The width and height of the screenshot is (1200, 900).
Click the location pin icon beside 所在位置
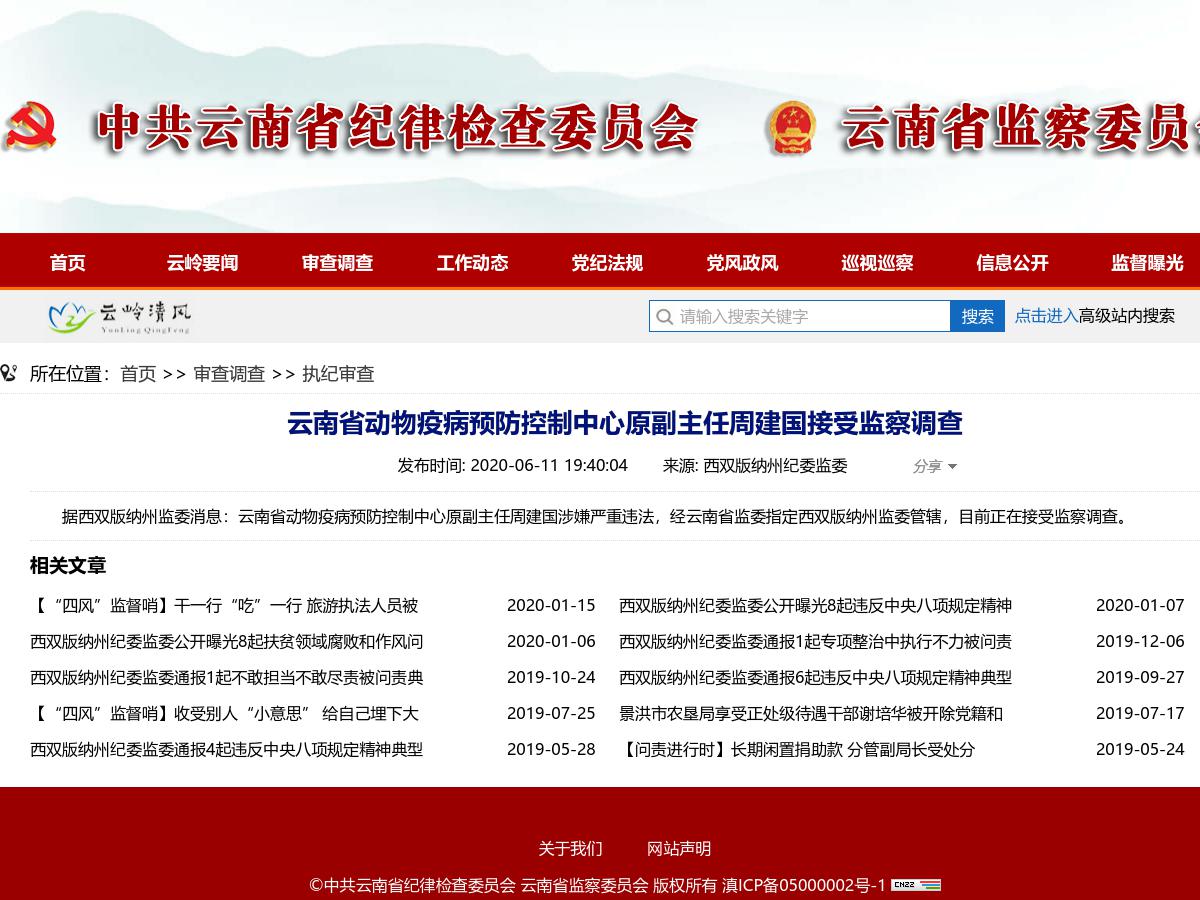(x=9, y=374)
